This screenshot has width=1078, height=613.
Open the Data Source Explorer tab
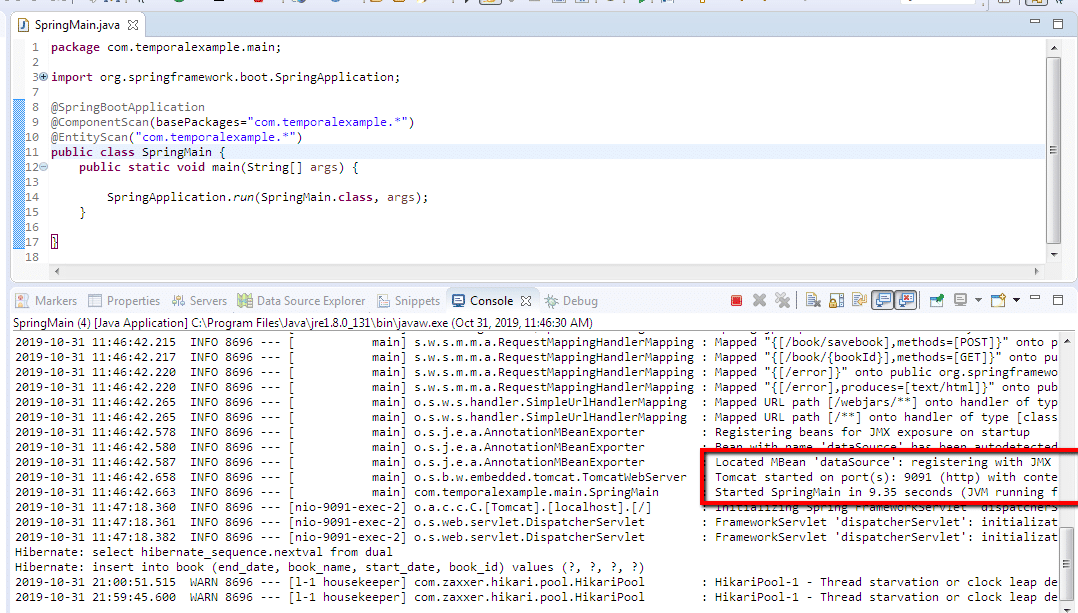302,301
